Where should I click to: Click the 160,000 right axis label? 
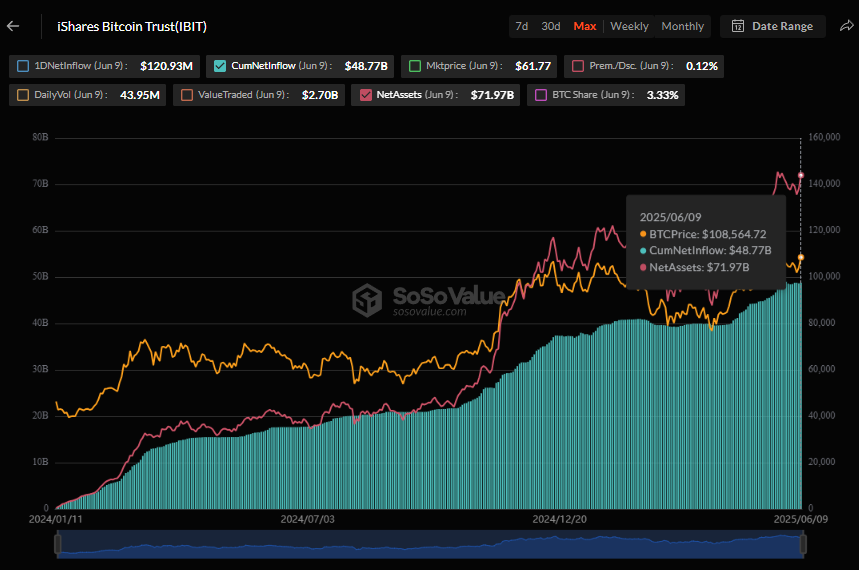tap(824, 137)
